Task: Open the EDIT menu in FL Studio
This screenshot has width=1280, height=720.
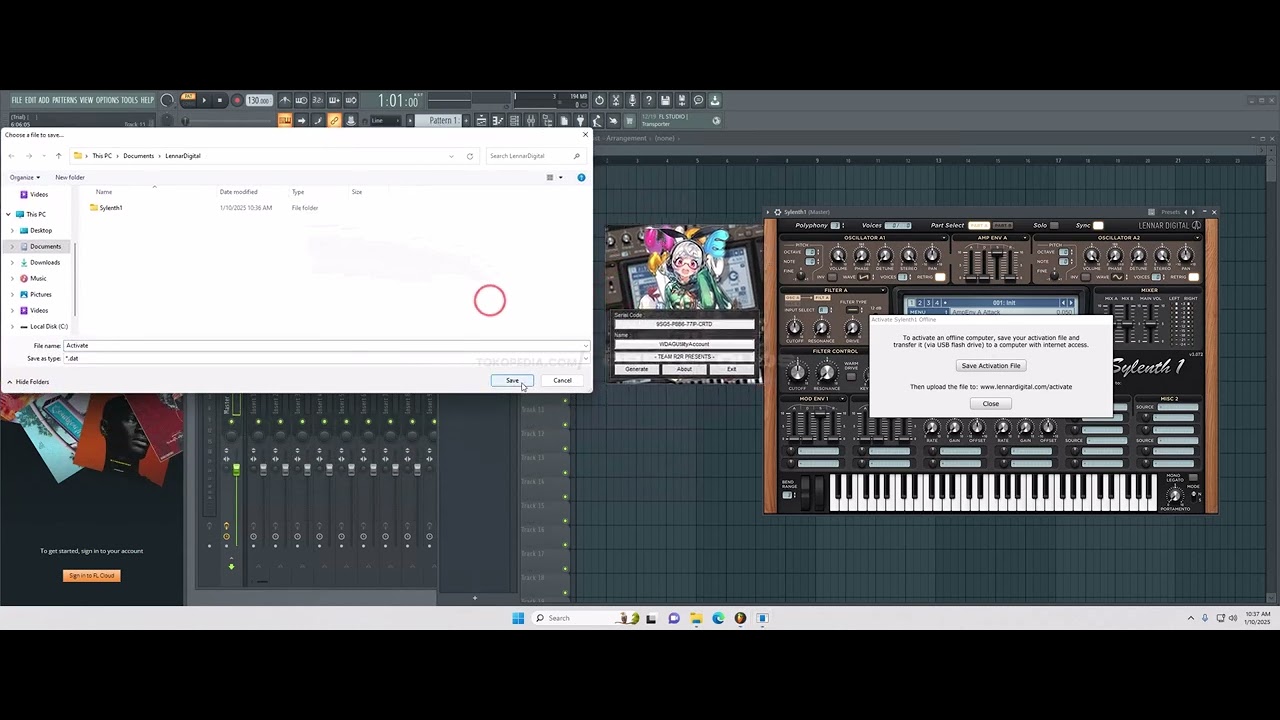Action: 30,100
